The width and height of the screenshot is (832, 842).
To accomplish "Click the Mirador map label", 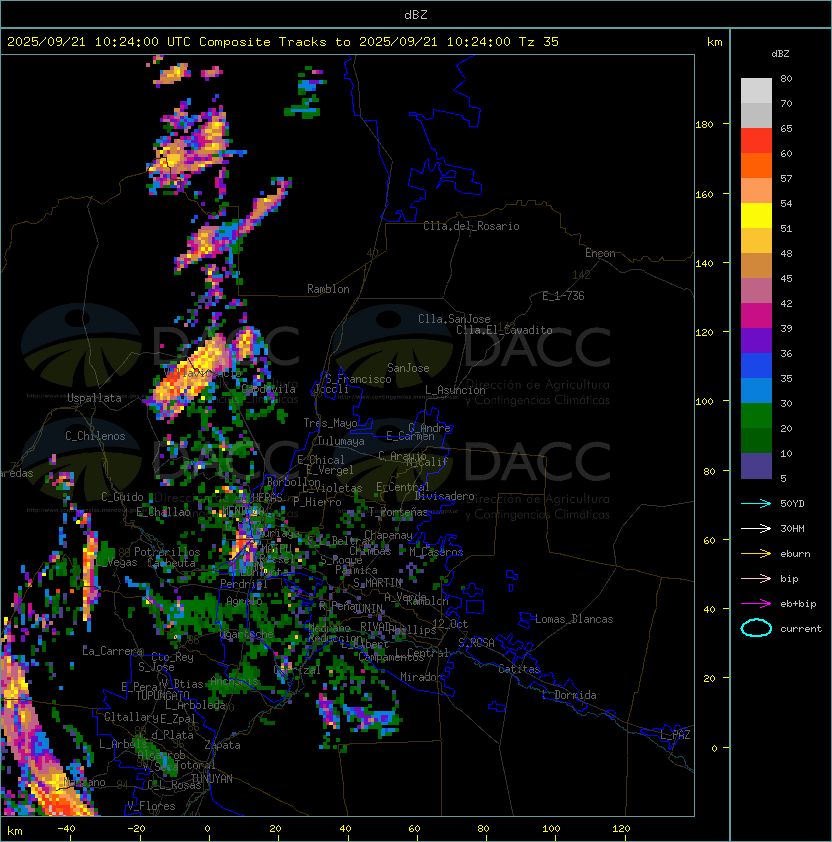I will 422,677.
